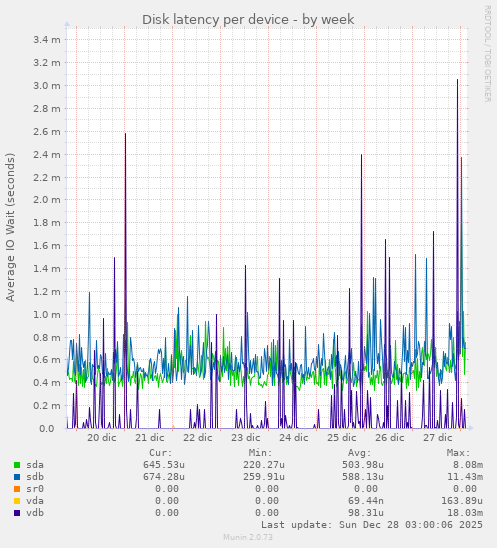
Task: Click the '20 dic' x-axis label
Action: pyautogui.click(x=102, y=438)
